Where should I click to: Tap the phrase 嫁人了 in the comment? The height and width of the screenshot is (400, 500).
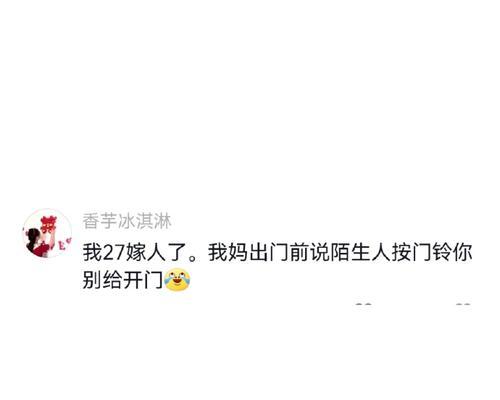[156, 252]
